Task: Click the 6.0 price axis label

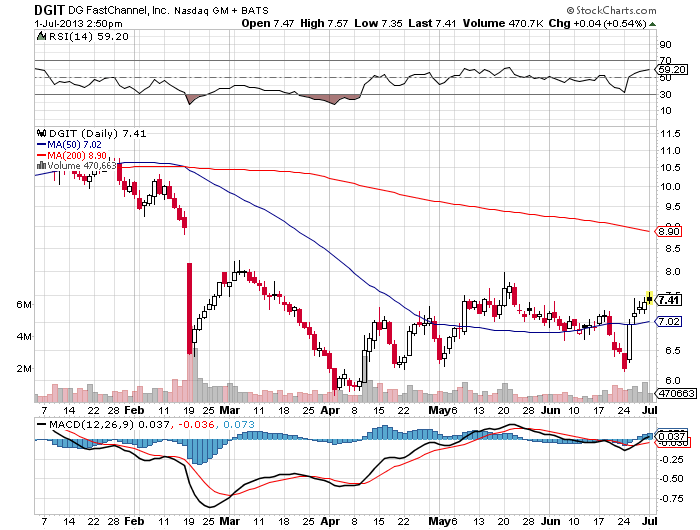Action: coord(673,380)
